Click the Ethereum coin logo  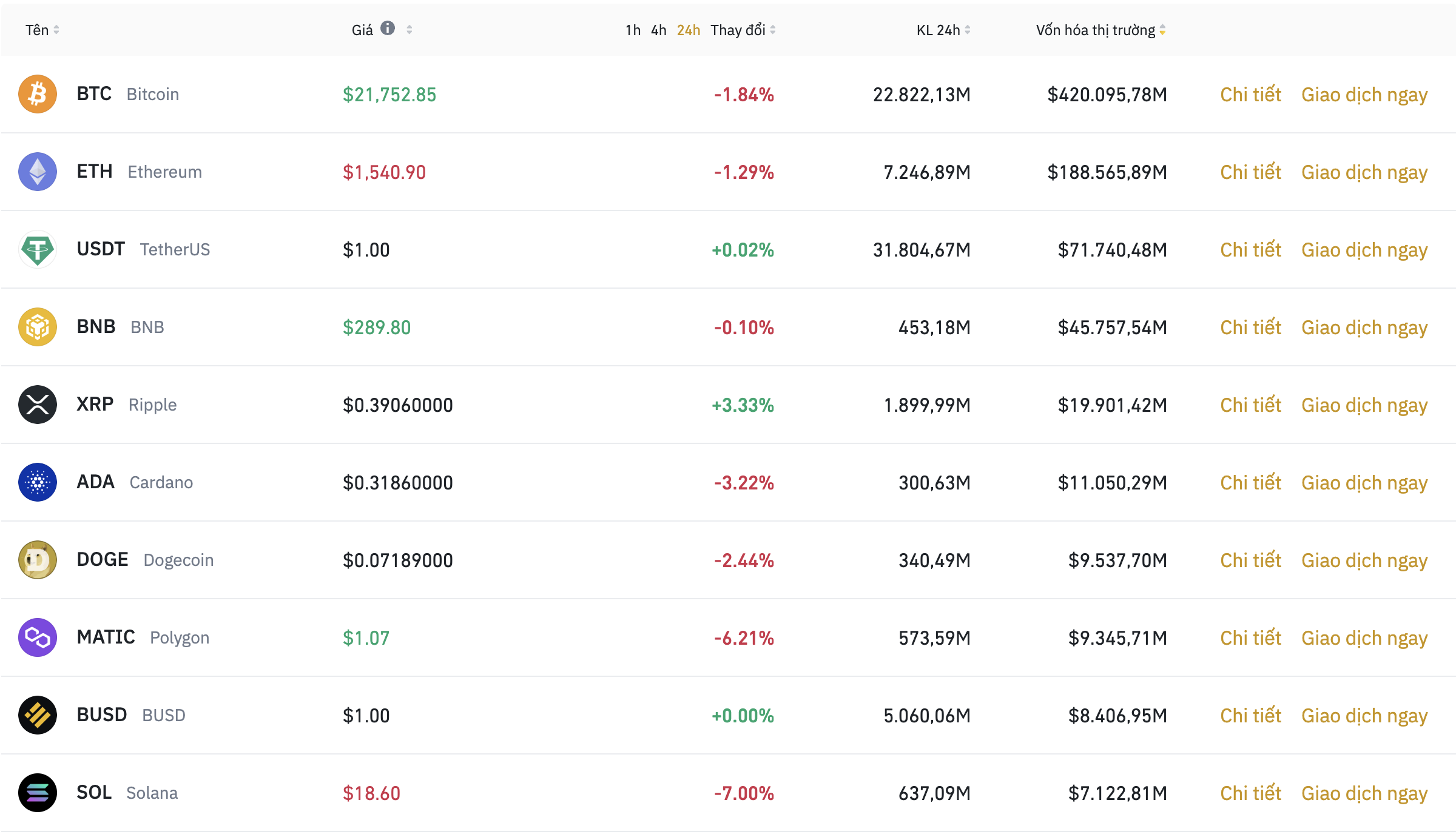click(x=38, y=172)
